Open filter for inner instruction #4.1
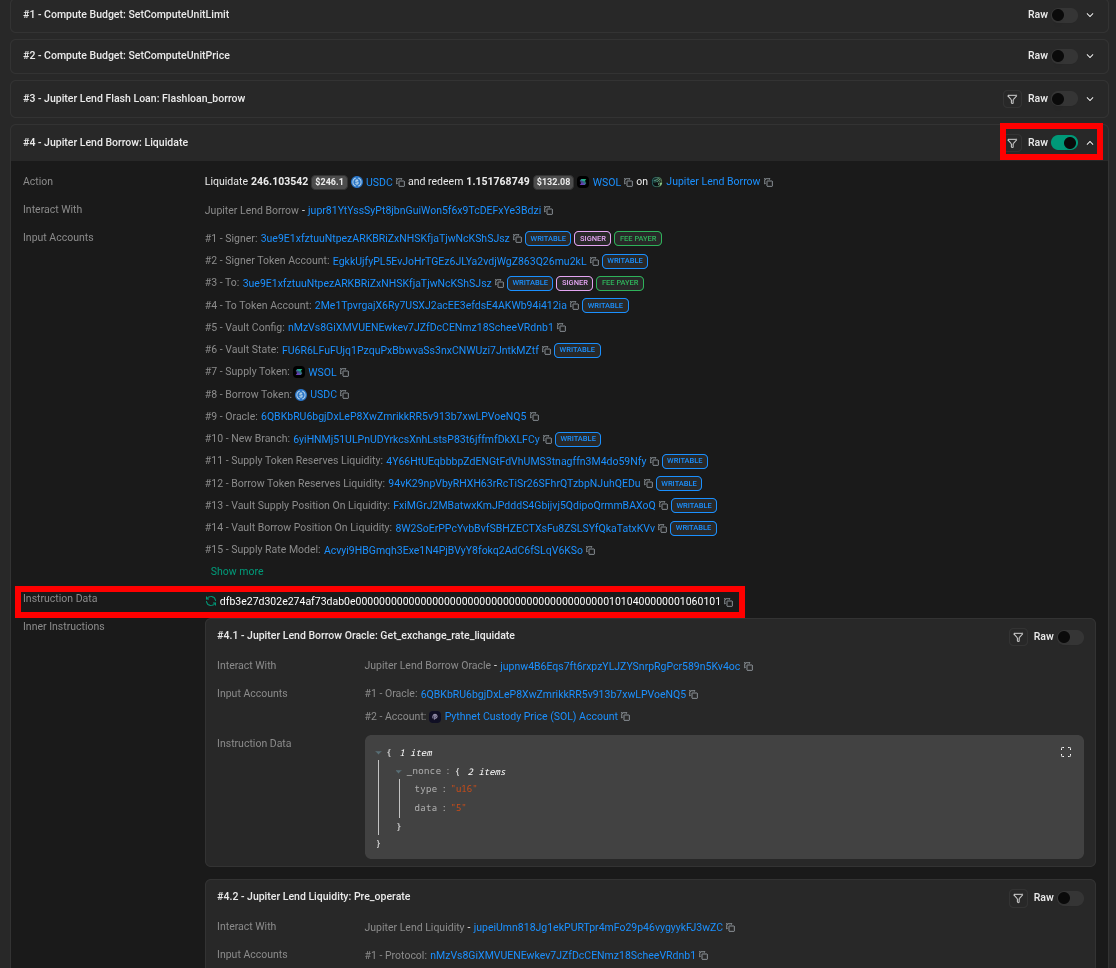Image resolution: width=1116 pixels, height=968 pixels. pyautogui.click(x=1018, y=637)
